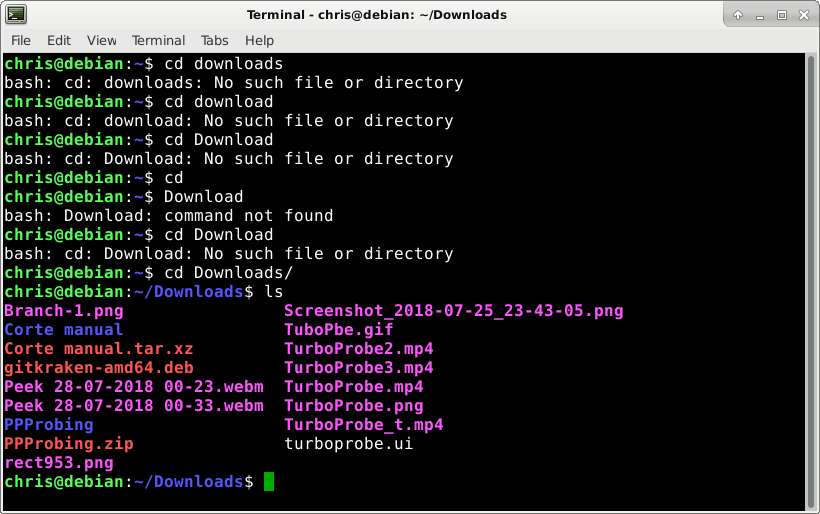This screenshot has height=514, width=820.
Task: Click the turboprobe.ui filename
Action: (349, 443)
